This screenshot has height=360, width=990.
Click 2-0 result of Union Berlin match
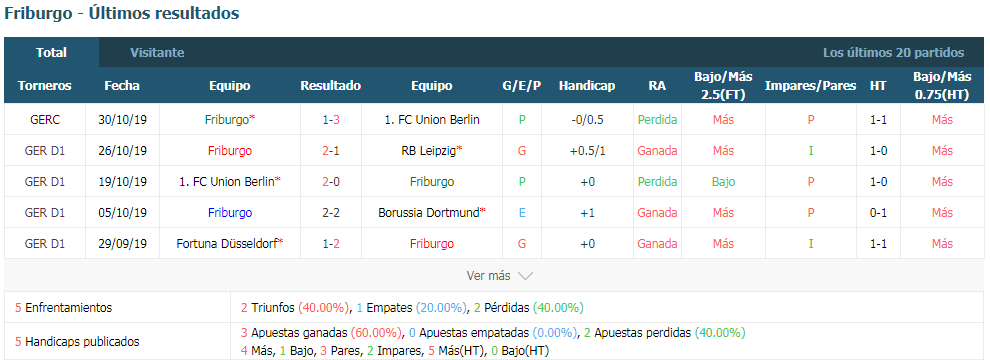coord(331,182)
